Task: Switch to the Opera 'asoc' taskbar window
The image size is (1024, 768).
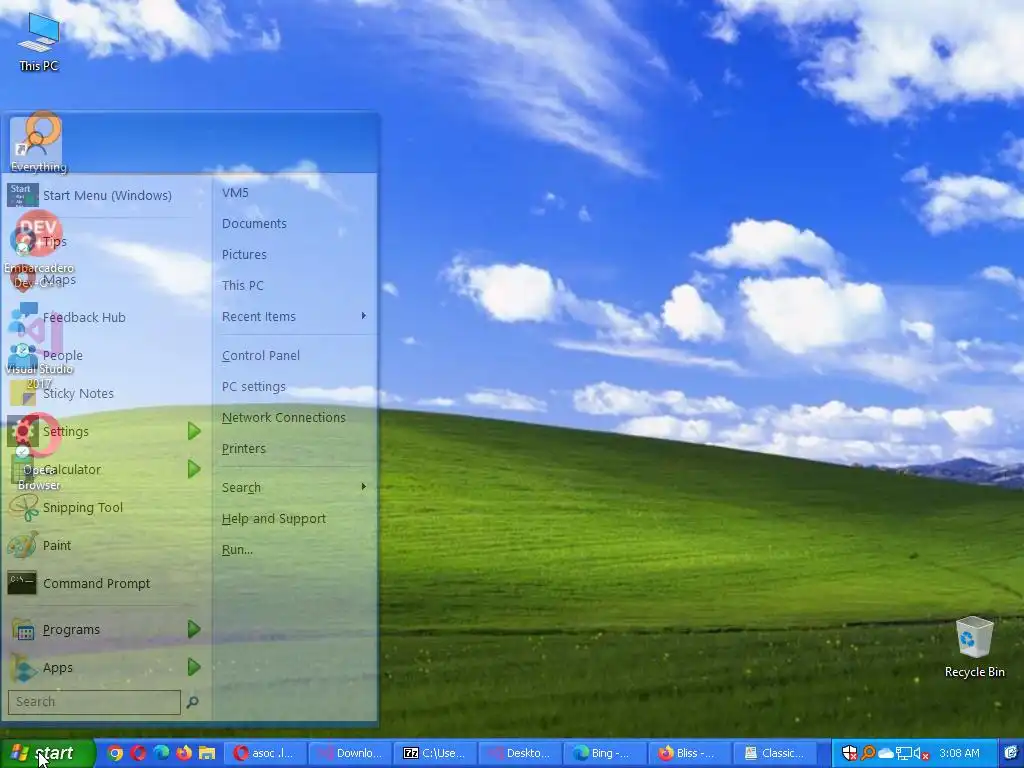Action: coord(265,753)
